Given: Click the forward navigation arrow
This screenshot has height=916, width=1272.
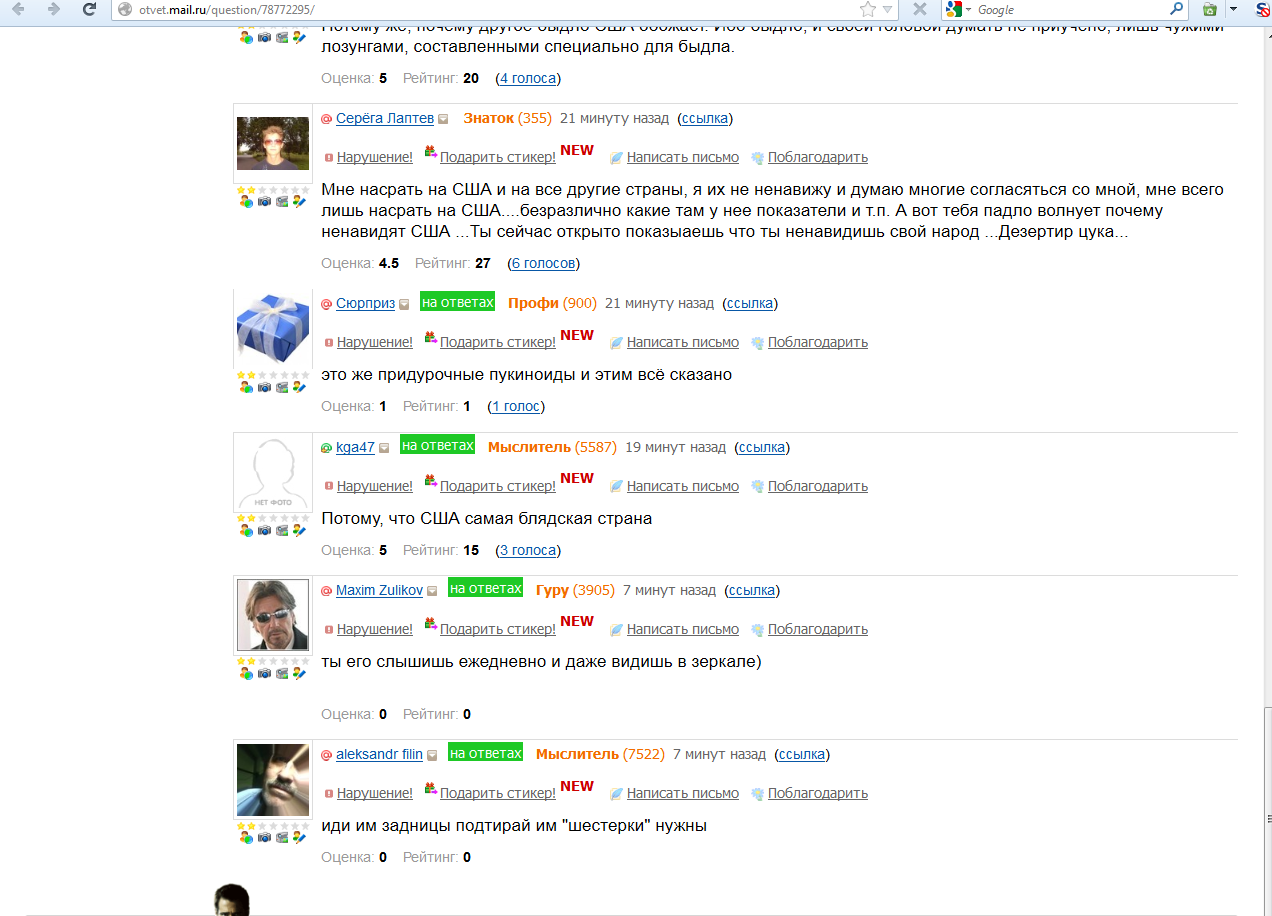Looking at the screenshot, I should click(53, 9).
